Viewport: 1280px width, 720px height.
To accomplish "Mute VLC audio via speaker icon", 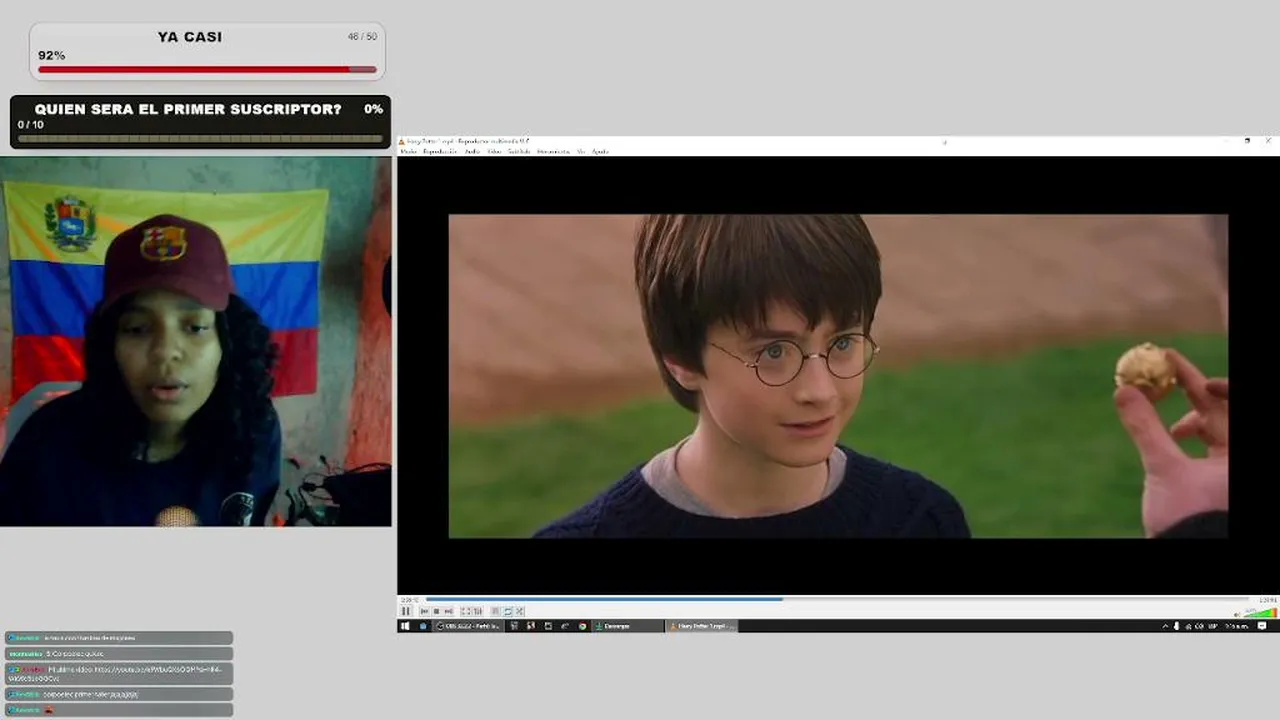I will pos(1238,613).
